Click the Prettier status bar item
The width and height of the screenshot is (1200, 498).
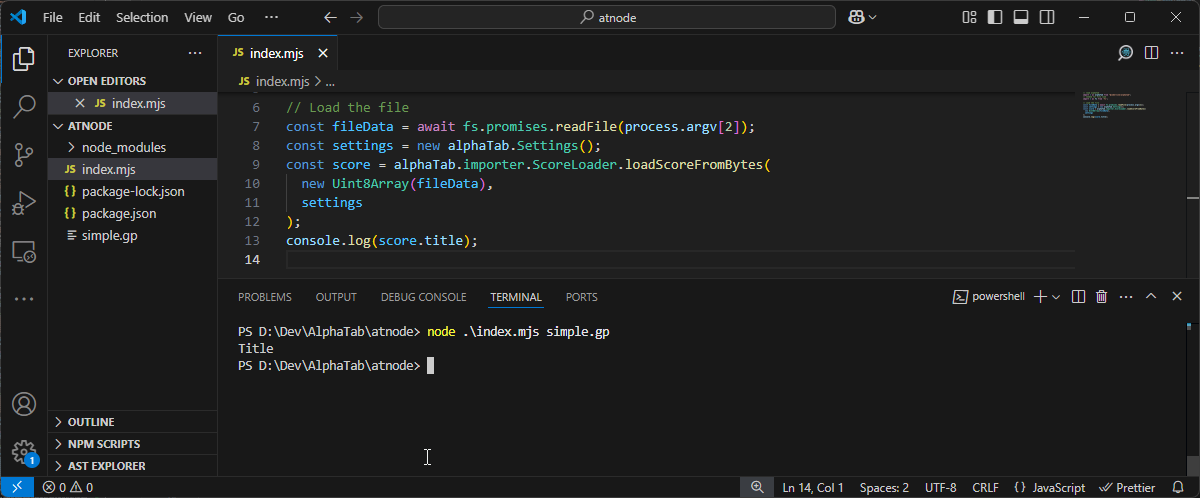[x=1126, y=487]
